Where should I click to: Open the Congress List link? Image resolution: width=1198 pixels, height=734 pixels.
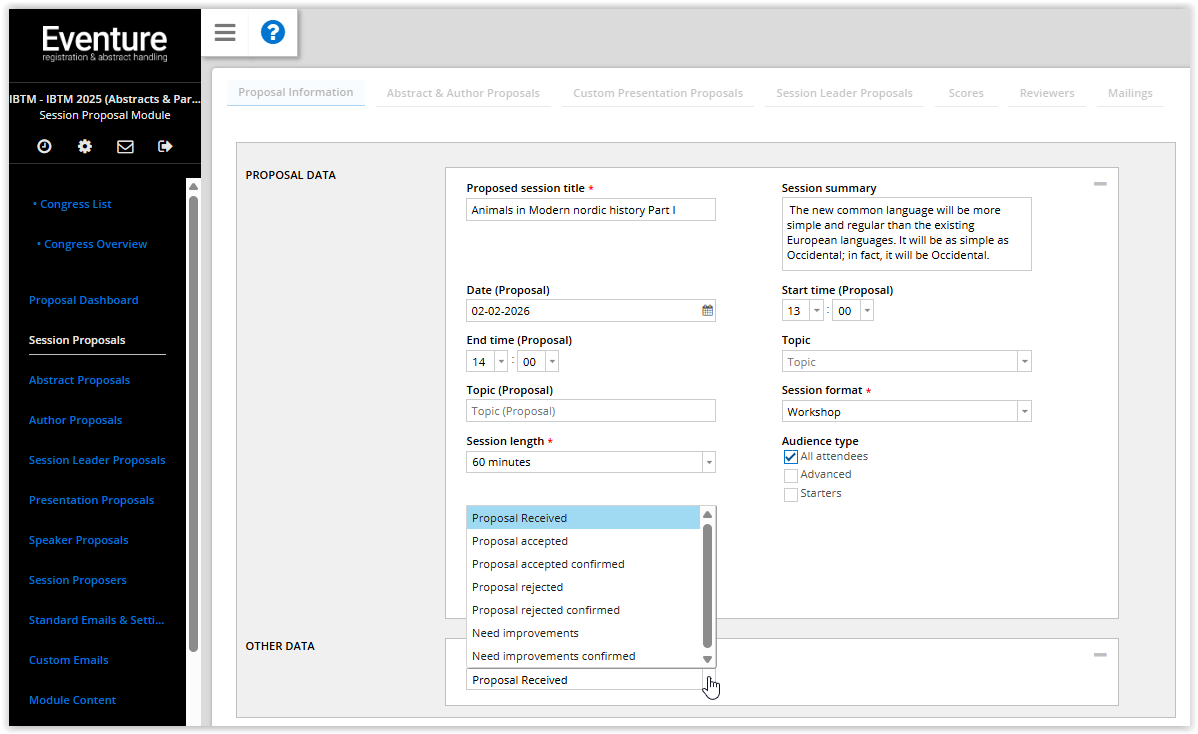[x=75, y=204]
